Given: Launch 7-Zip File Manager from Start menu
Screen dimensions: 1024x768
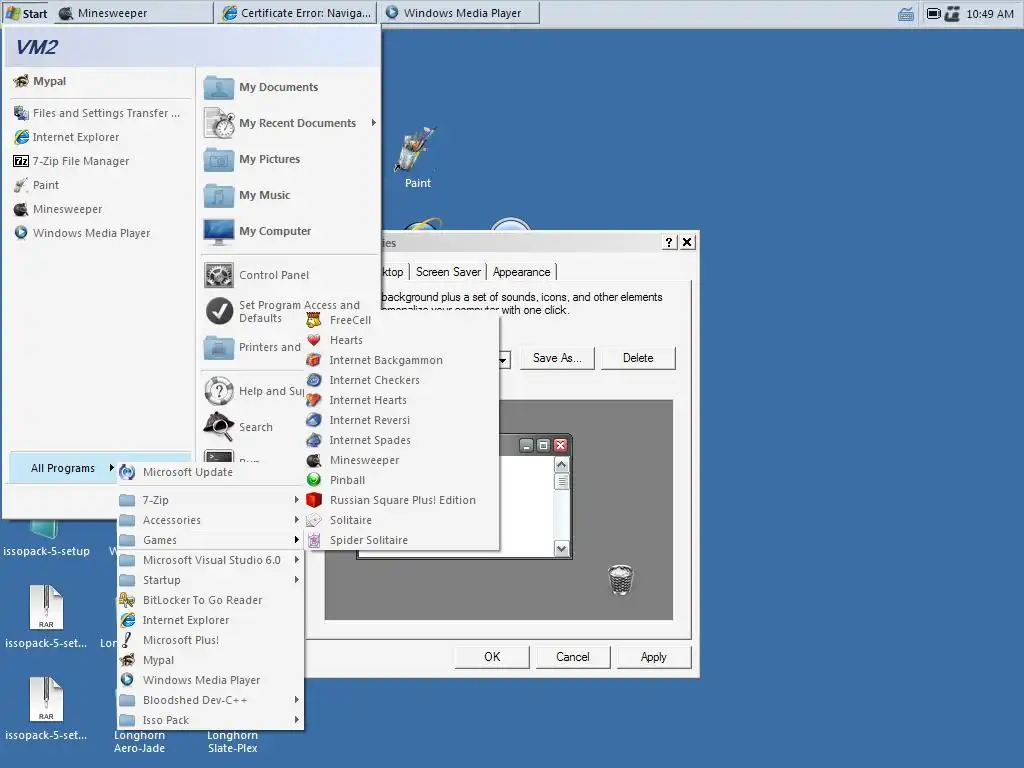Looking at the screenshot, I should tap(101, 161).
